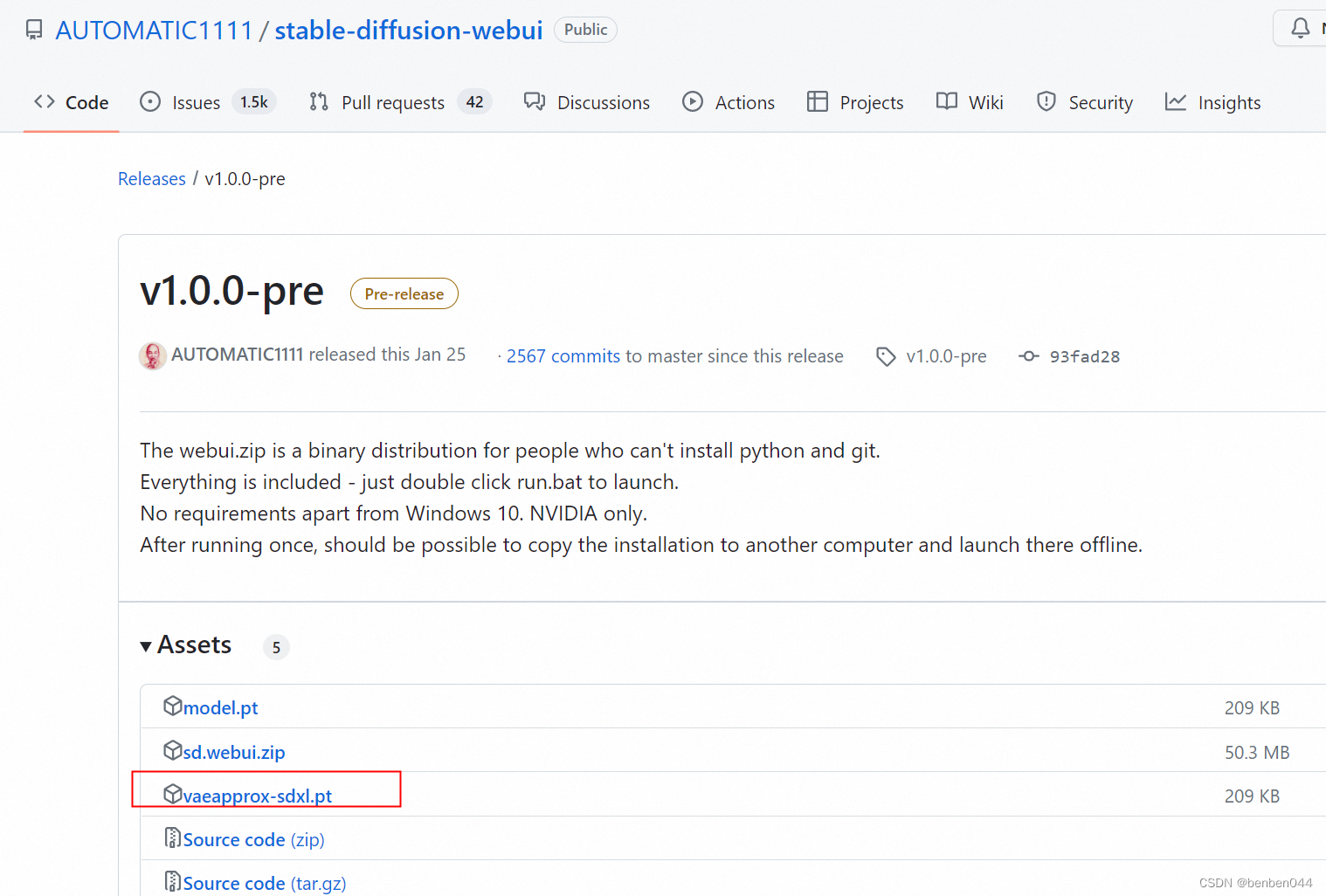Open the v1.0.0-pre tag link
The width and height of the screenshot is (1326, 896).
pyautogui.click(x=947, y=356)
